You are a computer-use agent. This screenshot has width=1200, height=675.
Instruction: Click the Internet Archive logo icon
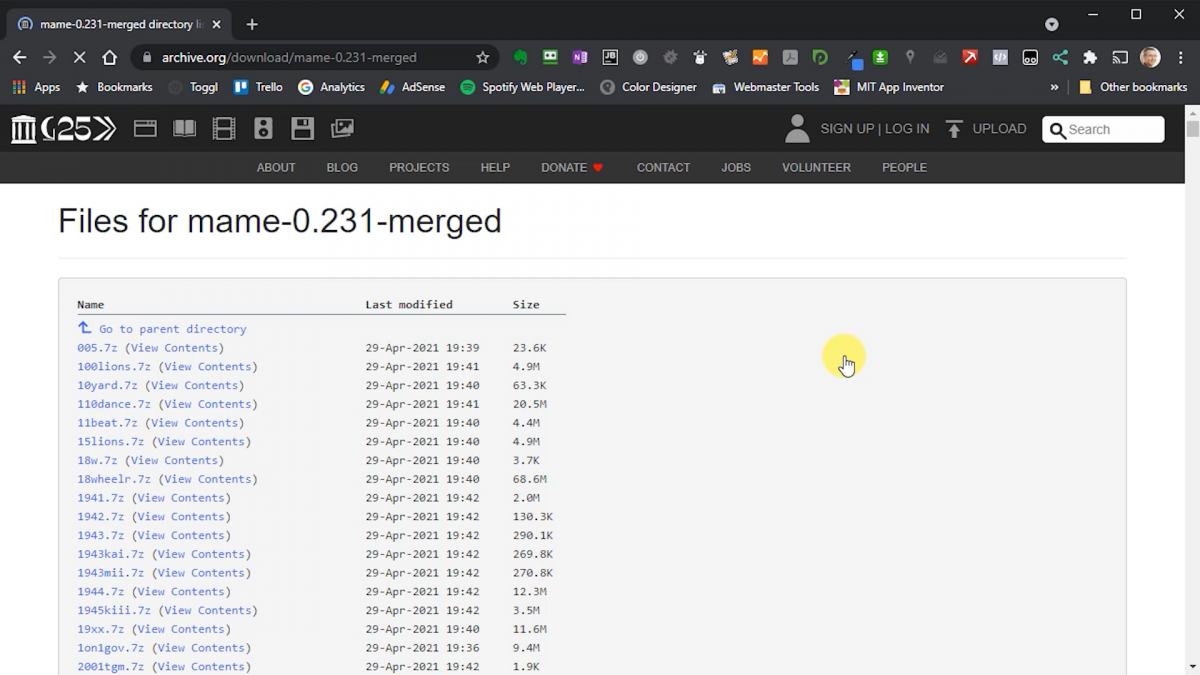pos(23,129)
